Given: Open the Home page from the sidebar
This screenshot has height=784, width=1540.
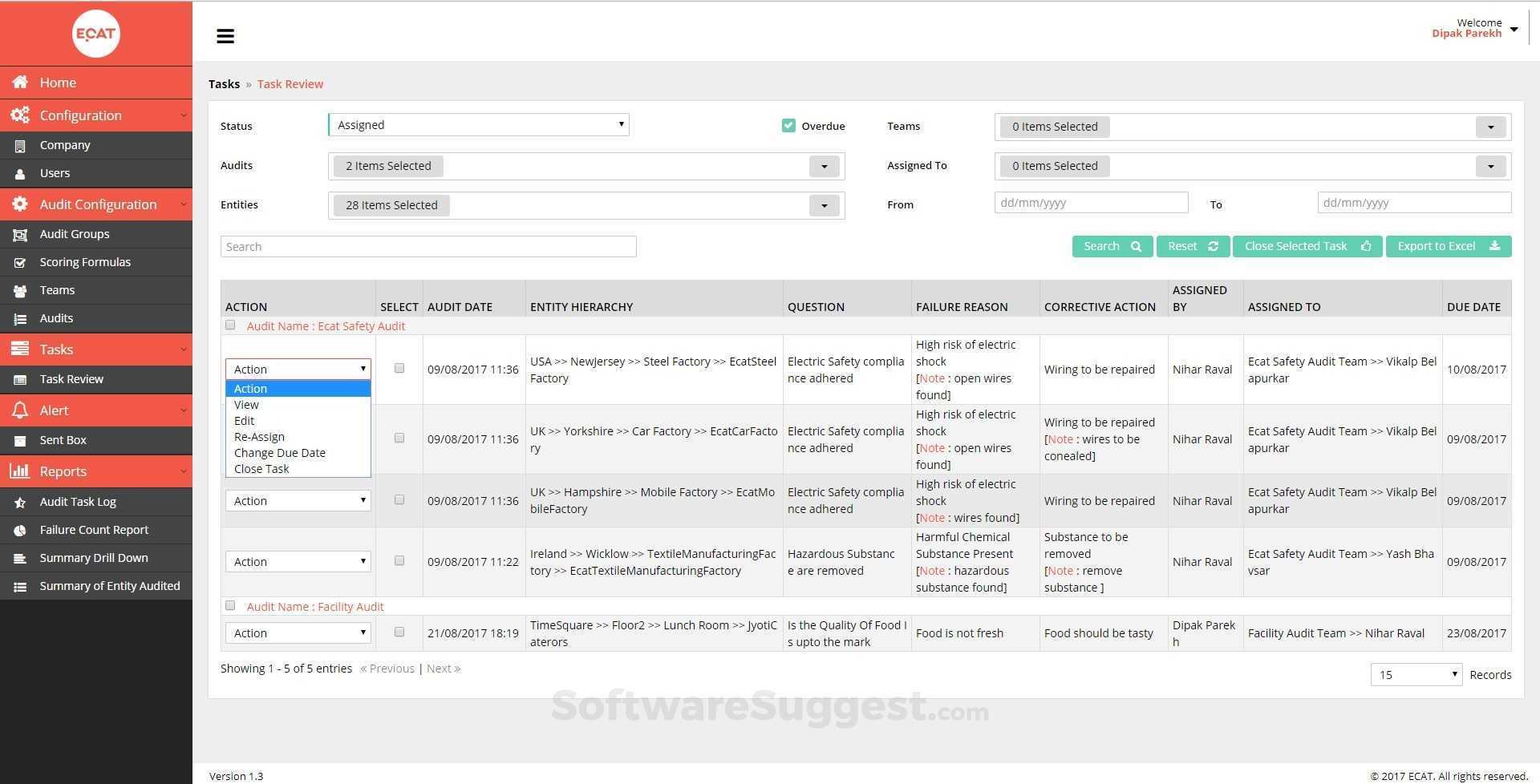Looking at the screenshot, I should [57, 82].
